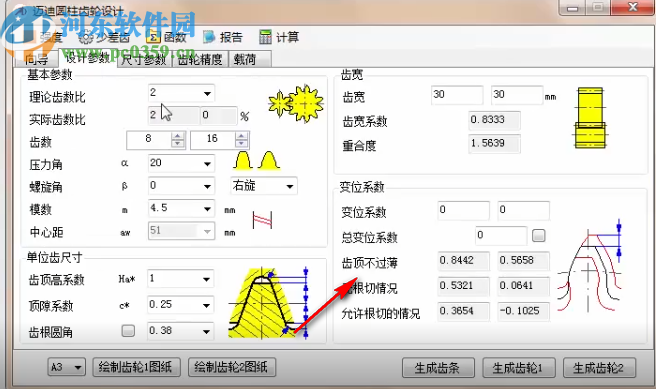Click the second 变位系数 input field
656x389 pixels.
point(523,210)
